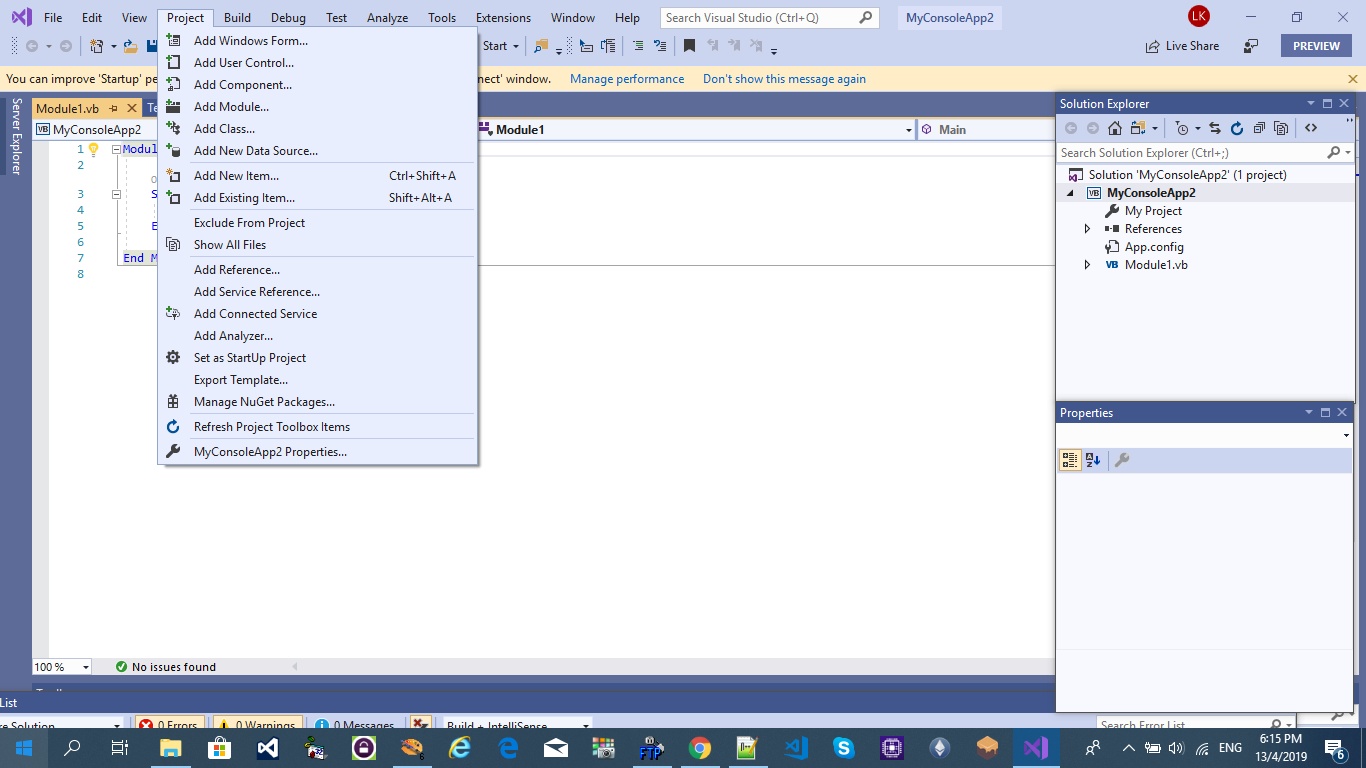Select Set as StartUp Project
Screen dimensions: 1366x768
(318, 358)
